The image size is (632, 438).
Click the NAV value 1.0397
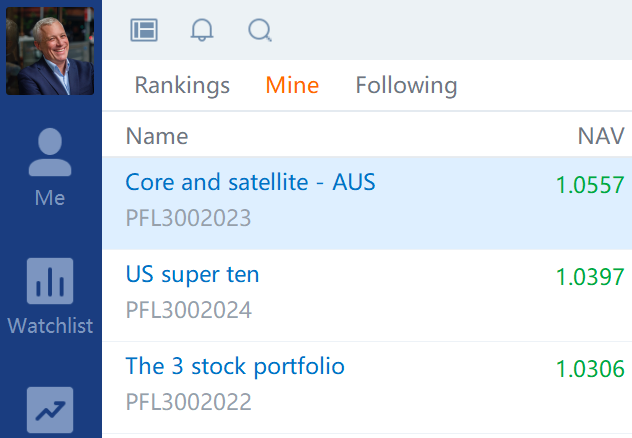590,277
